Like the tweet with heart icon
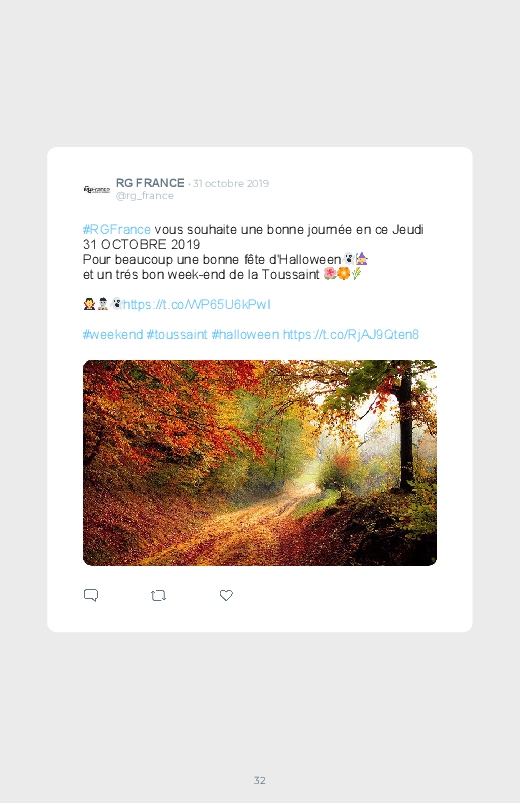This screenshot has width=520, height=803. 226,595
